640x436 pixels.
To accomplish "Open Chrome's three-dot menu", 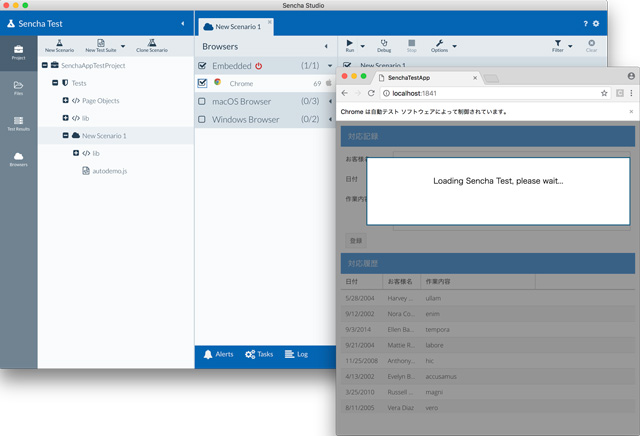I will 631,93.
